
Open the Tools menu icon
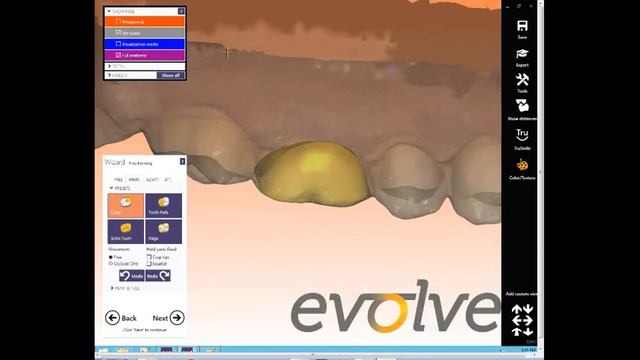[522, 80]
